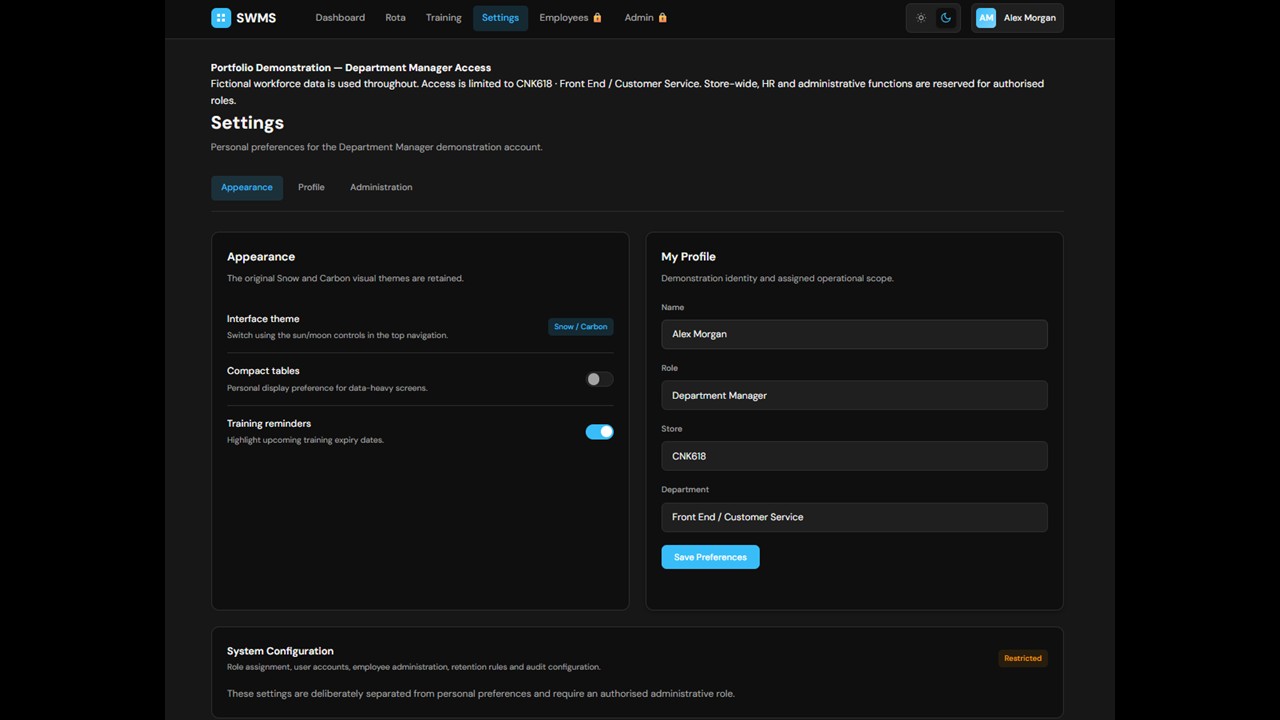Switch to the Profile tab

coord(311,187)
